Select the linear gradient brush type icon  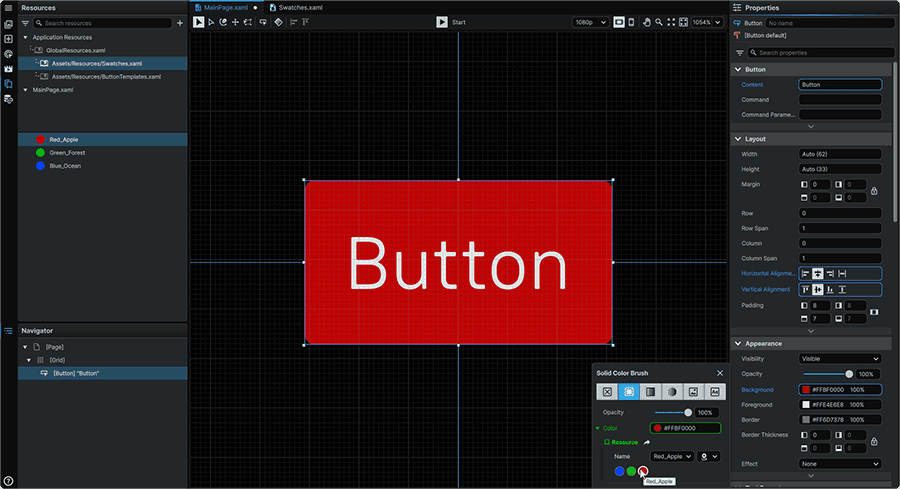(650, 392)
